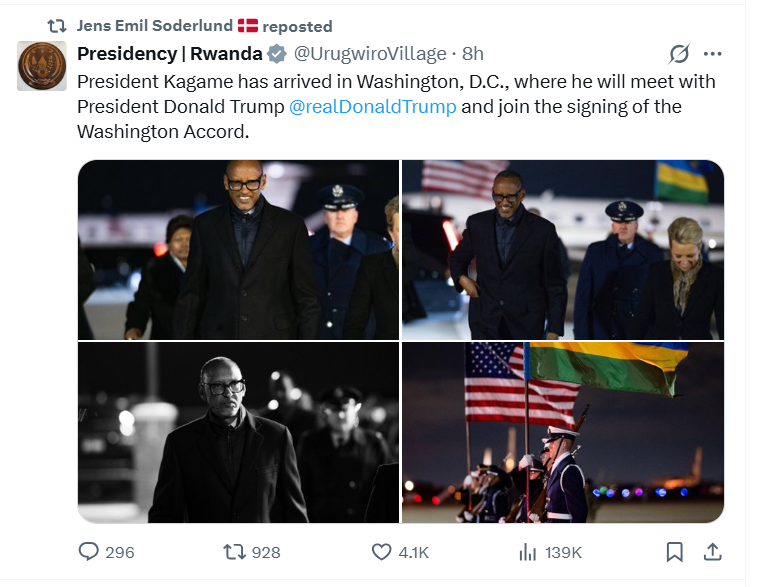This screenshot has height=587, width=763.
Task: Open the three-dot more options menu
Action: pyautogui.click(x=712, y=54)
